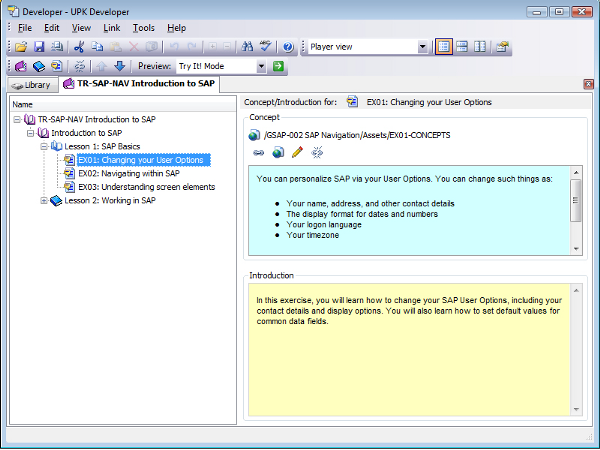The width and height of the screenshot is (600, 450).
Task: Click the Link New Topic icon in toolbar
Action: coord(57,66)
